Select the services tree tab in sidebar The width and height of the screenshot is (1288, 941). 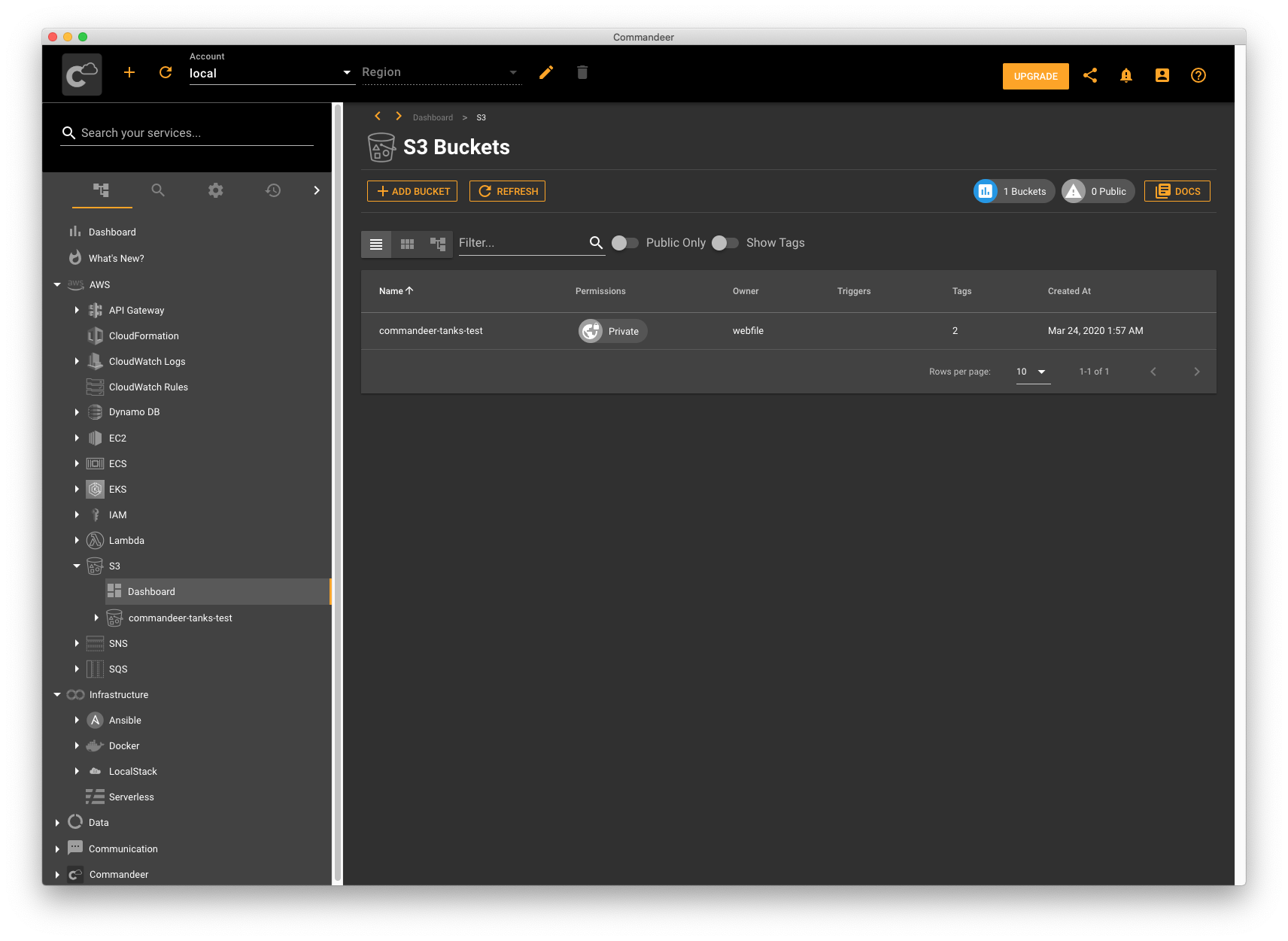pos(102,190)
